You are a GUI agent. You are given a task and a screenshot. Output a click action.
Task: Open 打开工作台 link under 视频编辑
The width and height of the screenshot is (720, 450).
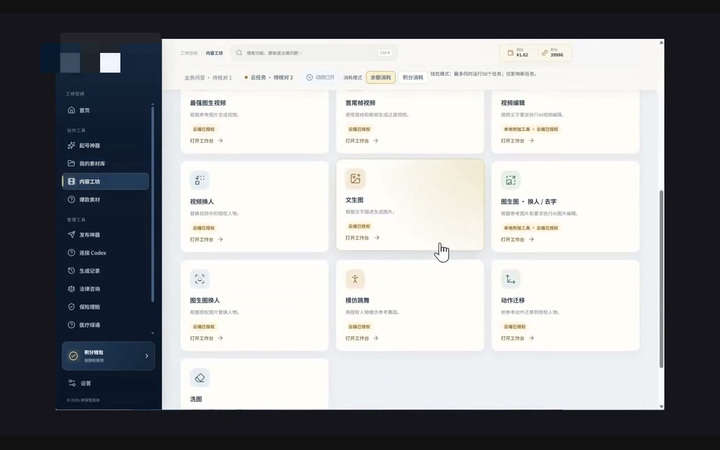tap(518, 141)
